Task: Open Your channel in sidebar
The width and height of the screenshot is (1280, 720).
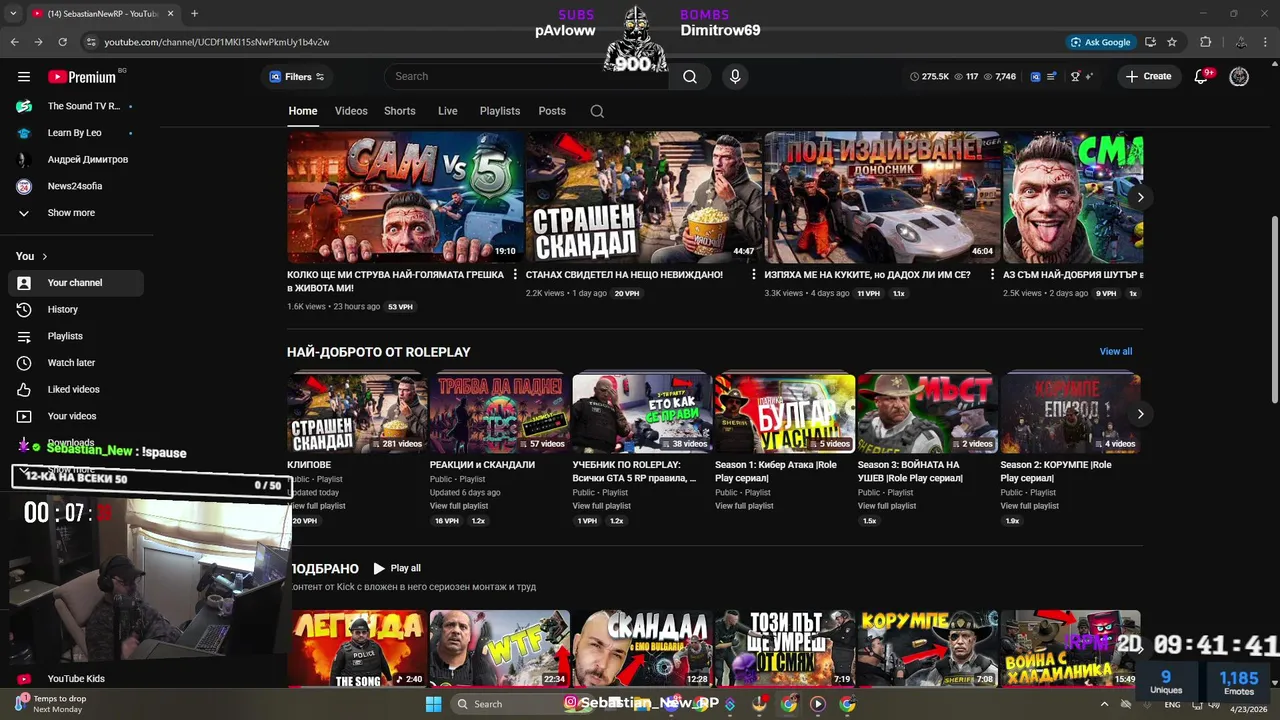Action: pyautogui.click(x=75, y=283)
